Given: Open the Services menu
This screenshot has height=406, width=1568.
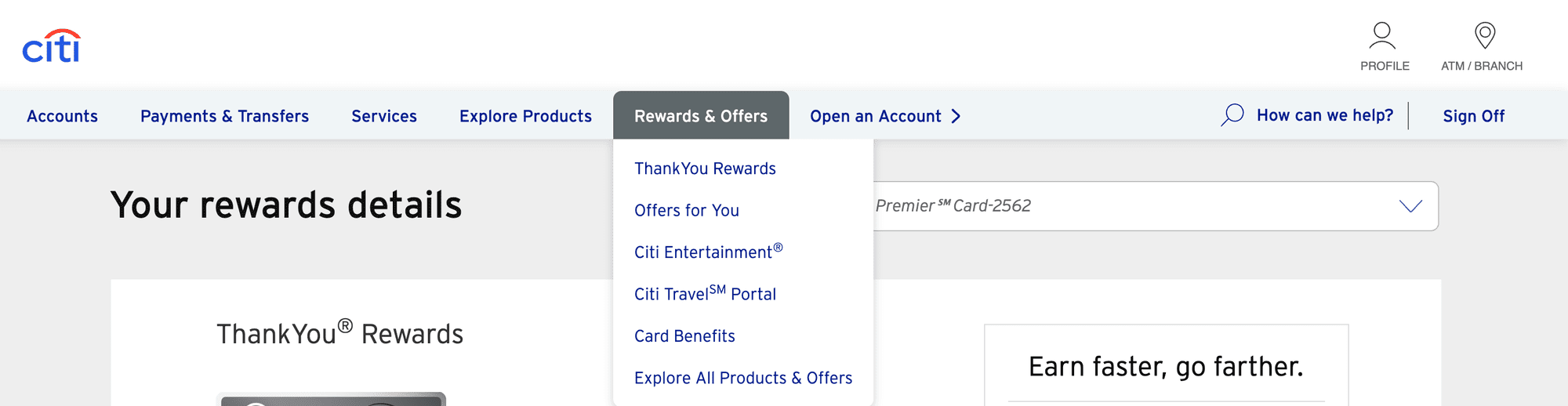Looking at the screenshot, I should [384, 117].
